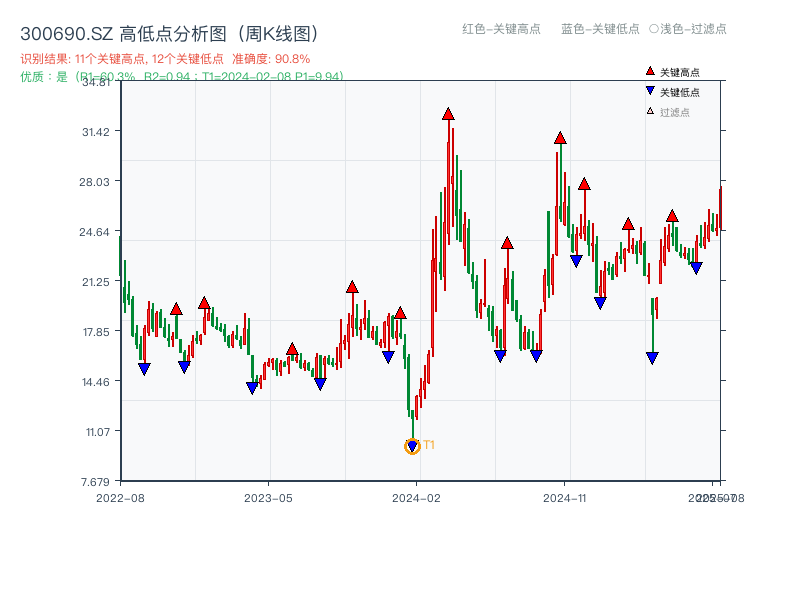Select the red 关键高点 legend triangle icon
This screenshot has width=800, height=600.
[649, 71]
